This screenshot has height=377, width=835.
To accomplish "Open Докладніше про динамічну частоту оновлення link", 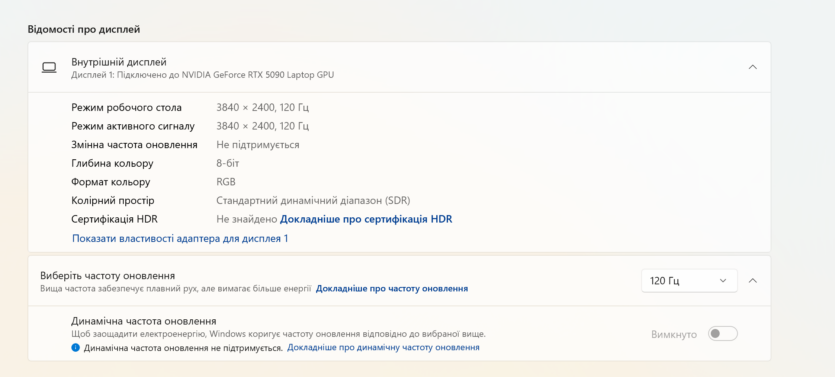I will 383,348.
